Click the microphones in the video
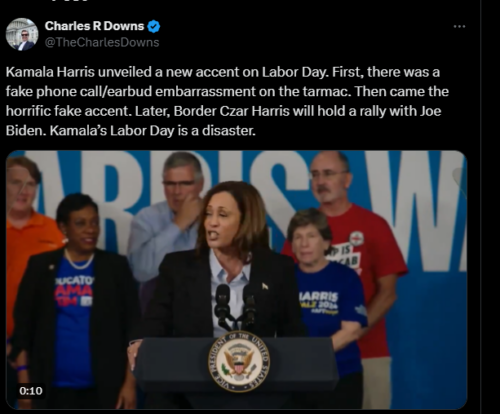500x414 pixels. (x=235, y=305)
